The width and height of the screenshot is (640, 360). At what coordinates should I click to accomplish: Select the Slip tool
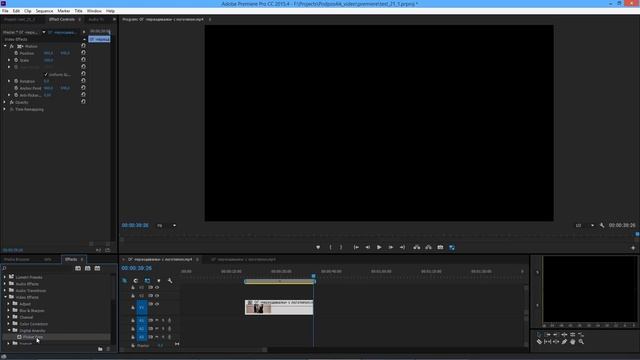tap(547, 342)
